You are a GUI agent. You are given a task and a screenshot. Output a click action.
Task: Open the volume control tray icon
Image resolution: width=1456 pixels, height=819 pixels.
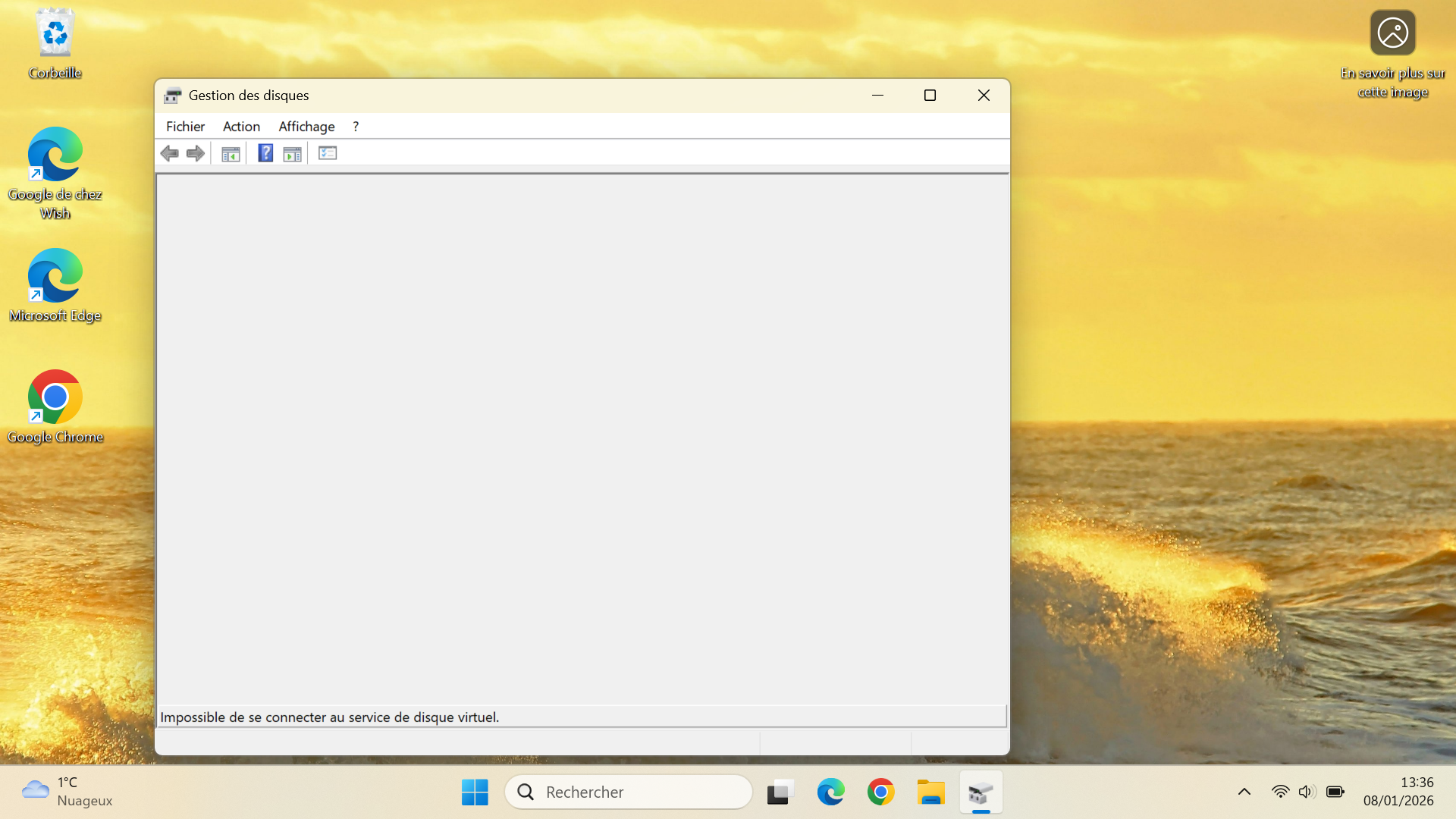pyautogui.click(x=1306, y=792)
